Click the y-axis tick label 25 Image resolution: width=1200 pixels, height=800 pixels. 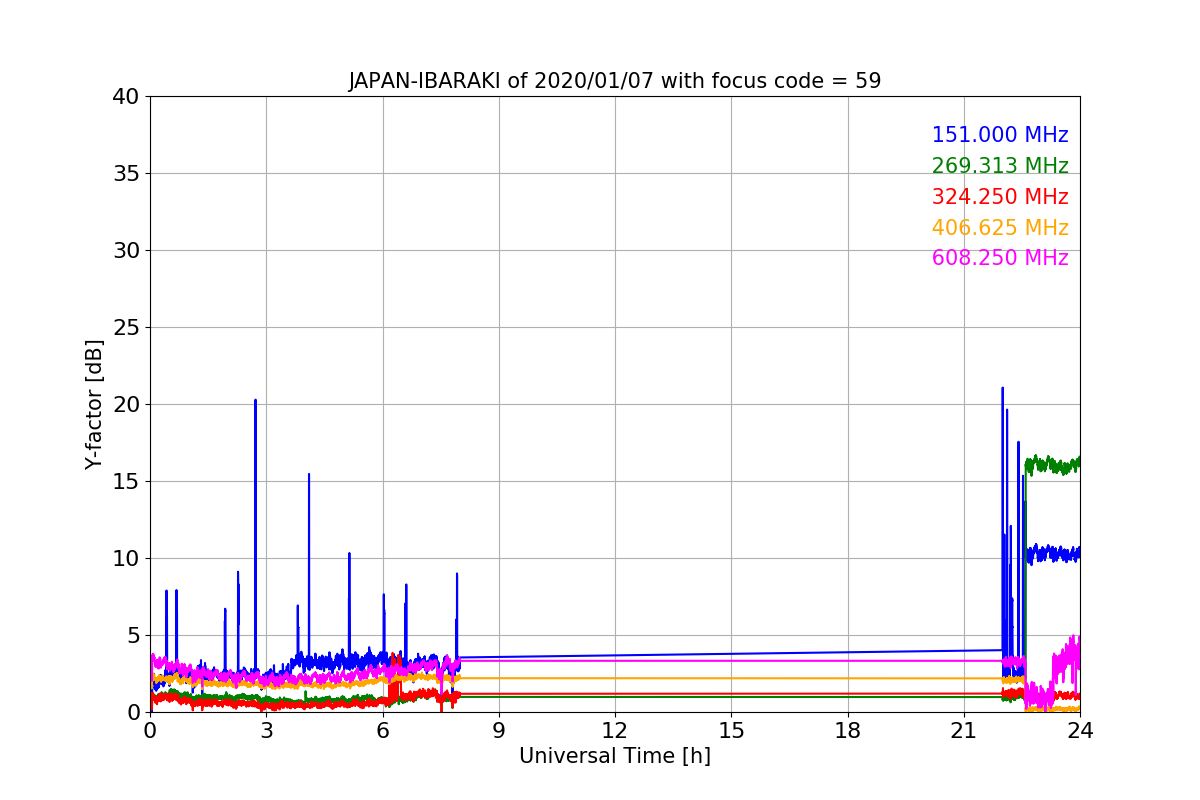125,328
